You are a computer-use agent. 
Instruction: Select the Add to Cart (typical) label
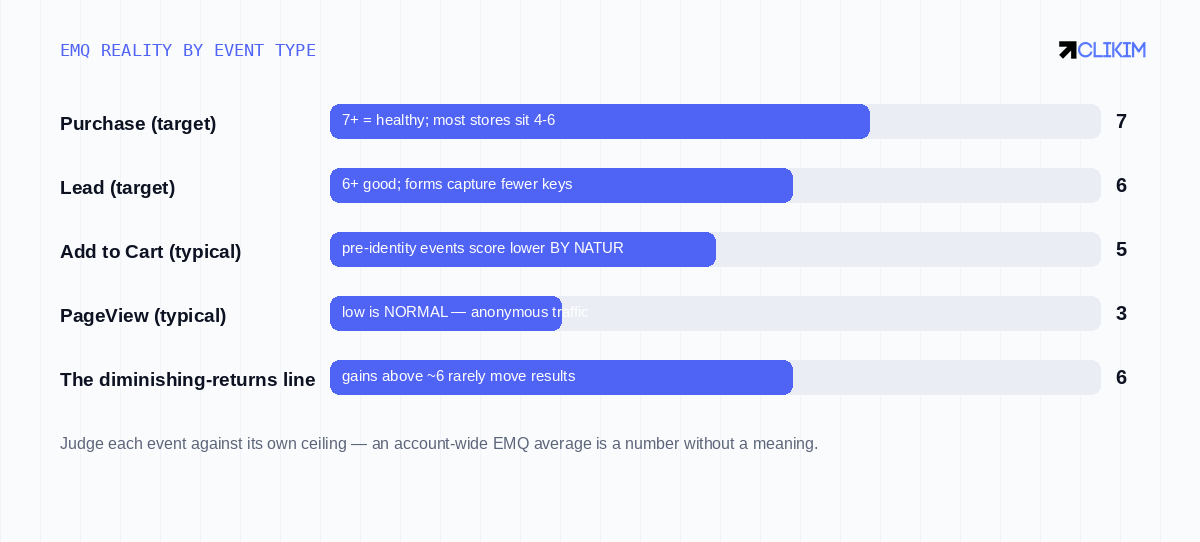[151, 252]
